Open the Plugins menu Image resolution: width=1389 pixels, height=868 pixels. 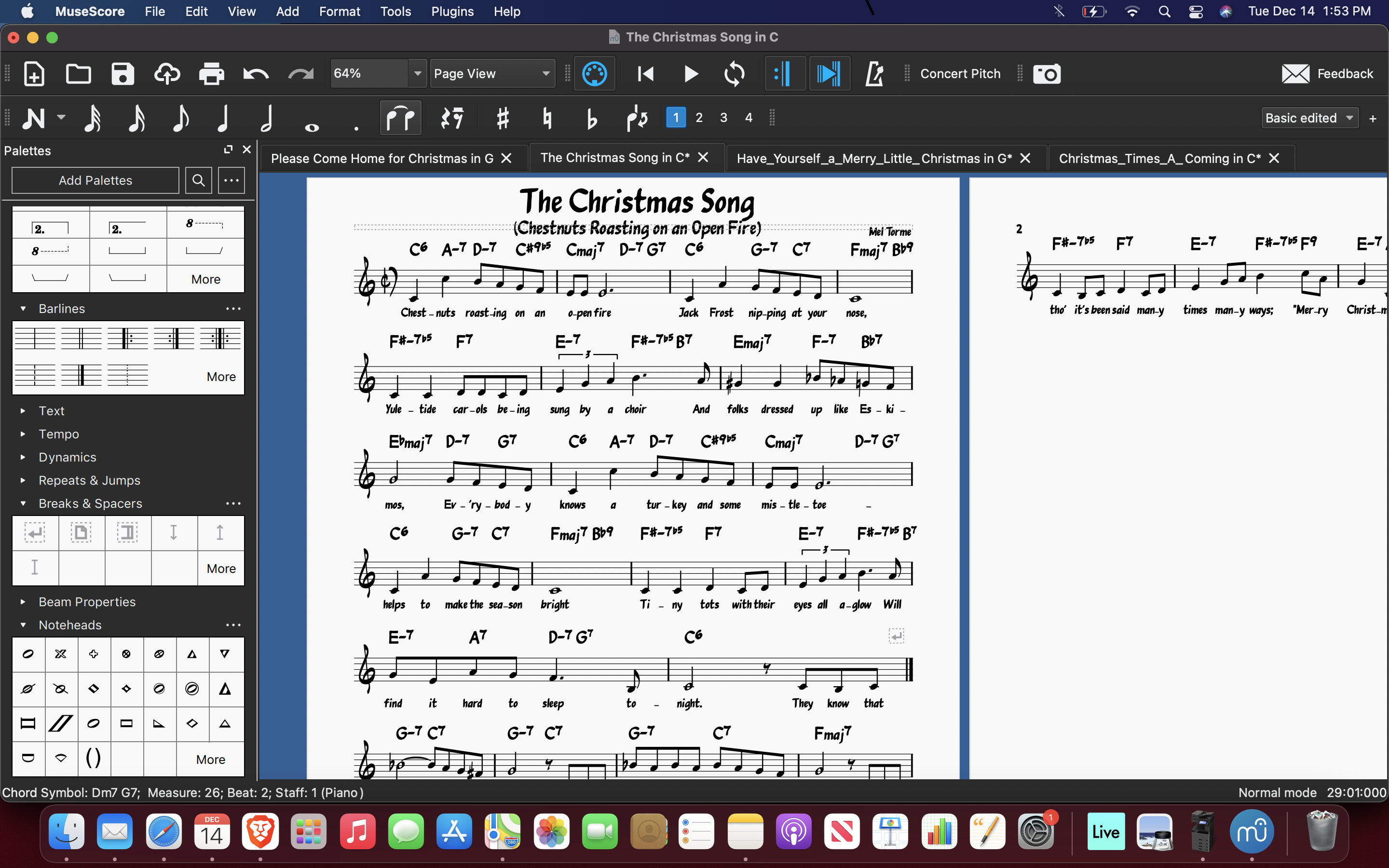point(452,12)
